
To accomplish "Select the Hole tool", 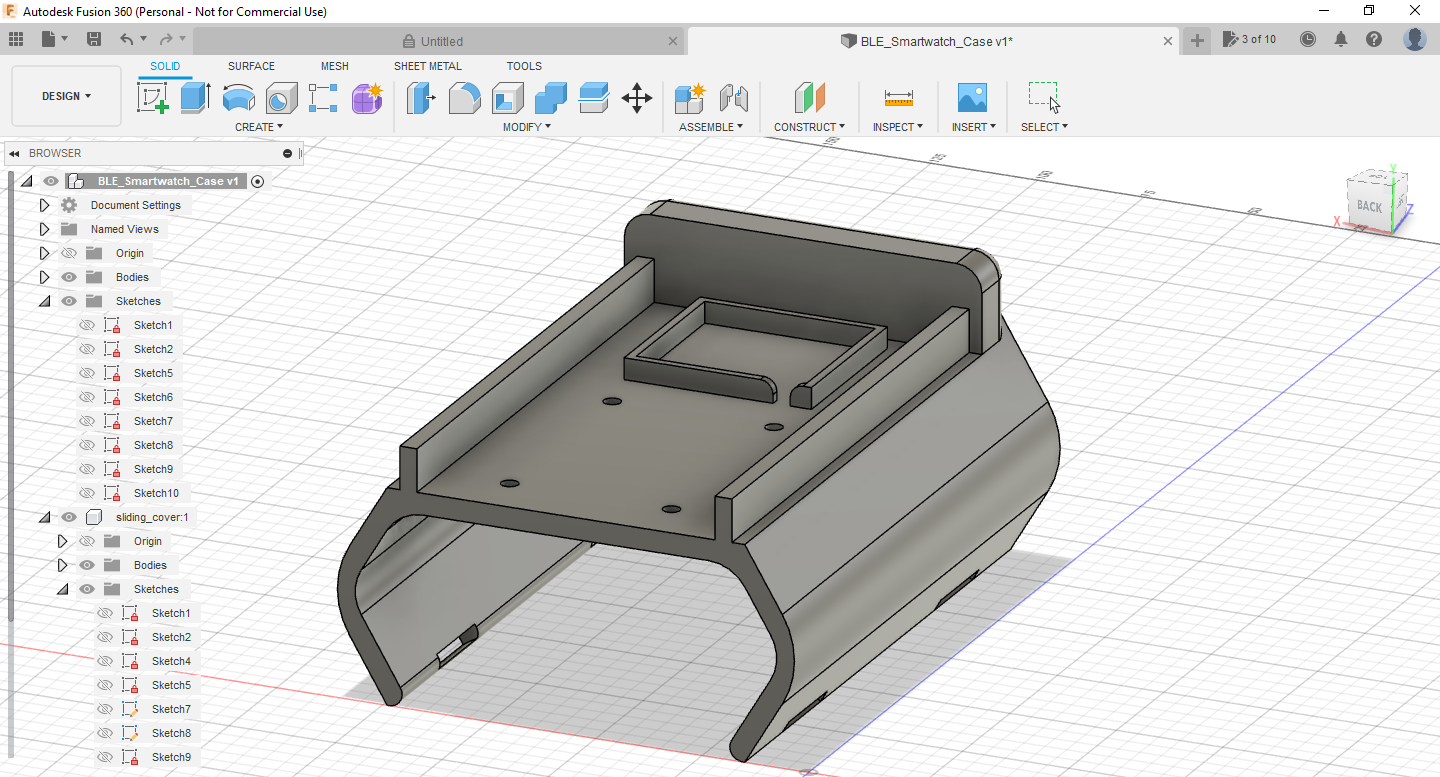I will click(281, 98).
